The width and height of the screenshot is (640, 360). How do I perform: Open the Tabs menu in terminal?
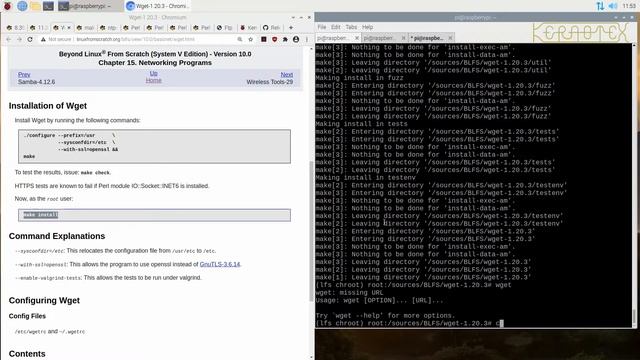click(x=351, y=27)
